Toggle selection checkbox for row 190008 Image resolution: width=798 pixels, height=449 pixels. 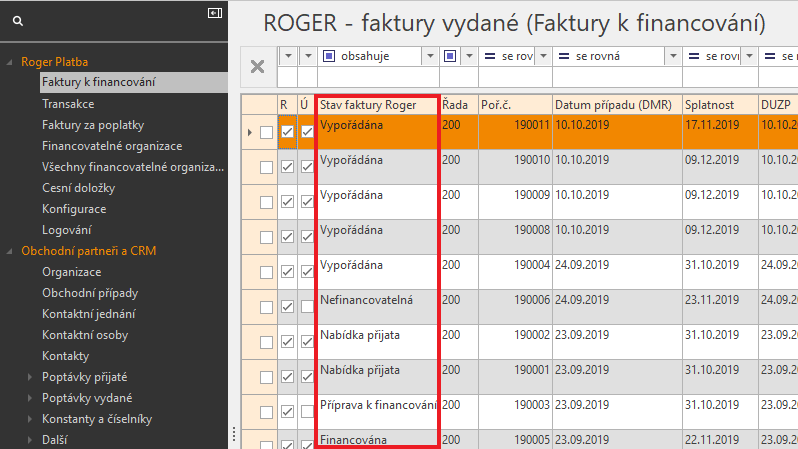pos(266,237)
